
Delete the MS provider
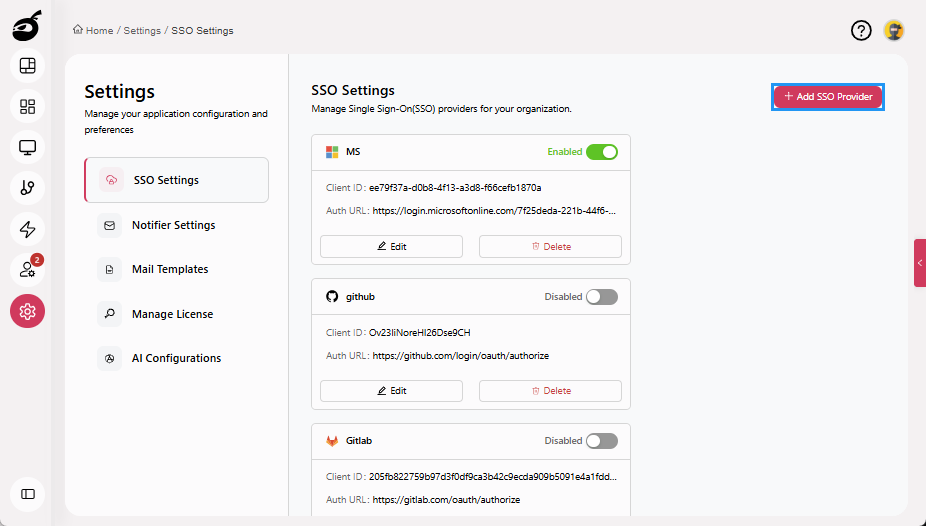(550, 247)
